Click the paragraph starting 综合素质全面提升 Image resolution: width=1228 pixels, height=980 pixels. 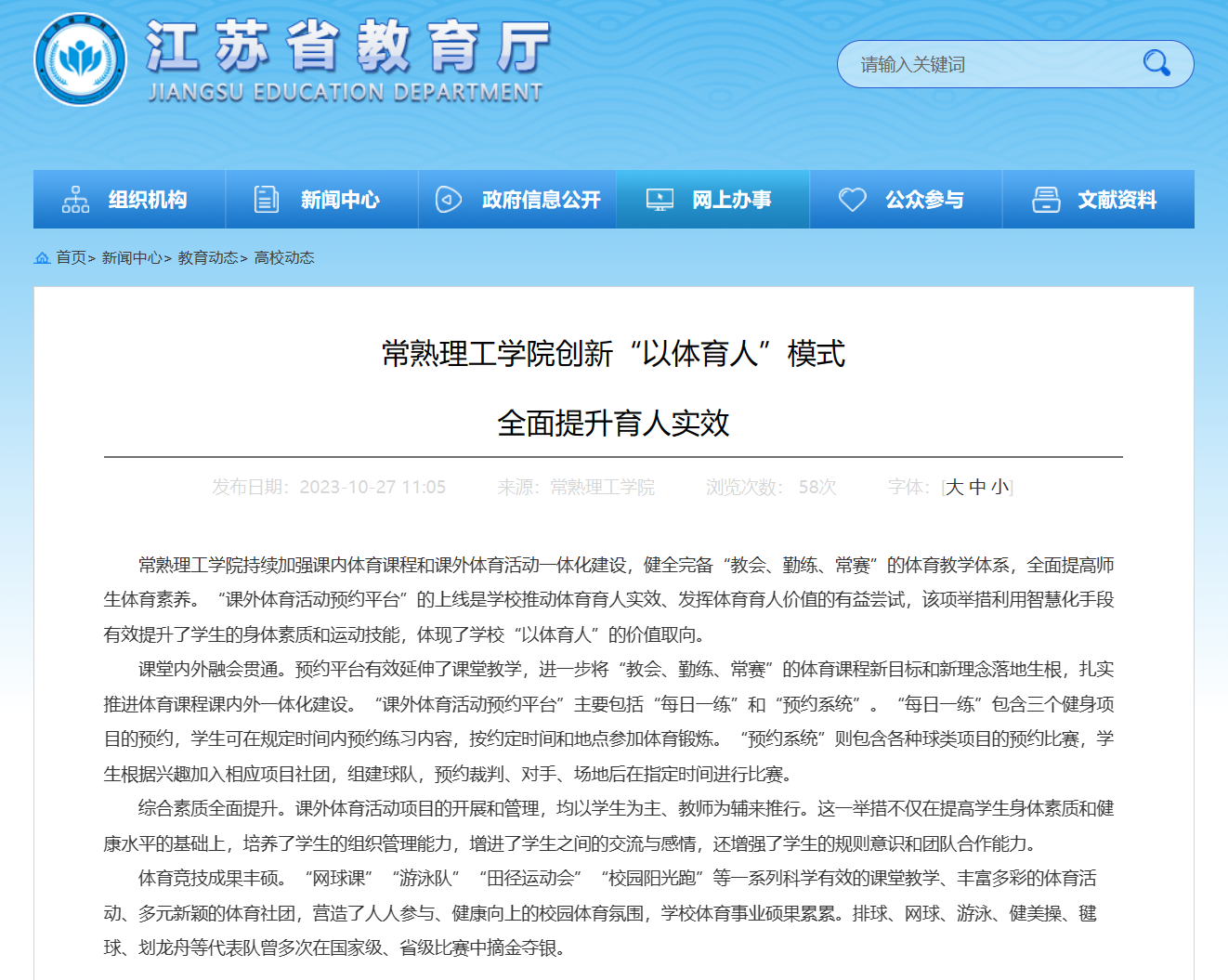[608, 826]
